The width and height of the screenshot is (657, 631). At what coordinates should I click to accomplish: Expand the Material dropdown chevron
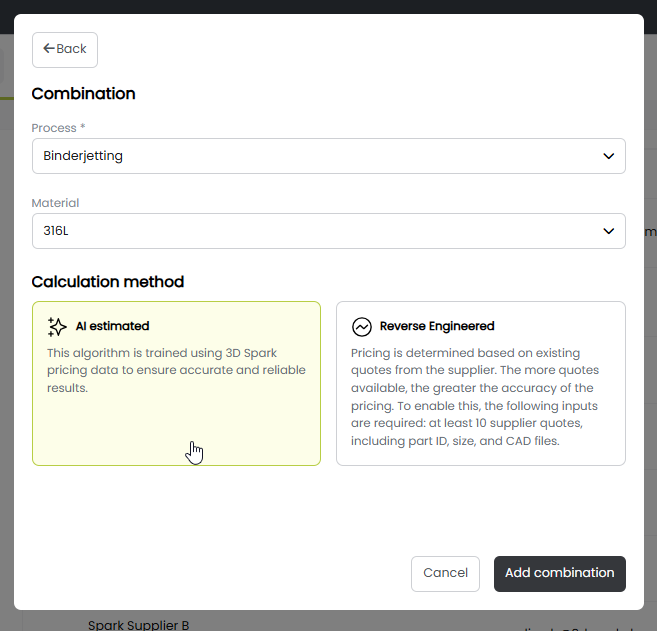point(609,231)
